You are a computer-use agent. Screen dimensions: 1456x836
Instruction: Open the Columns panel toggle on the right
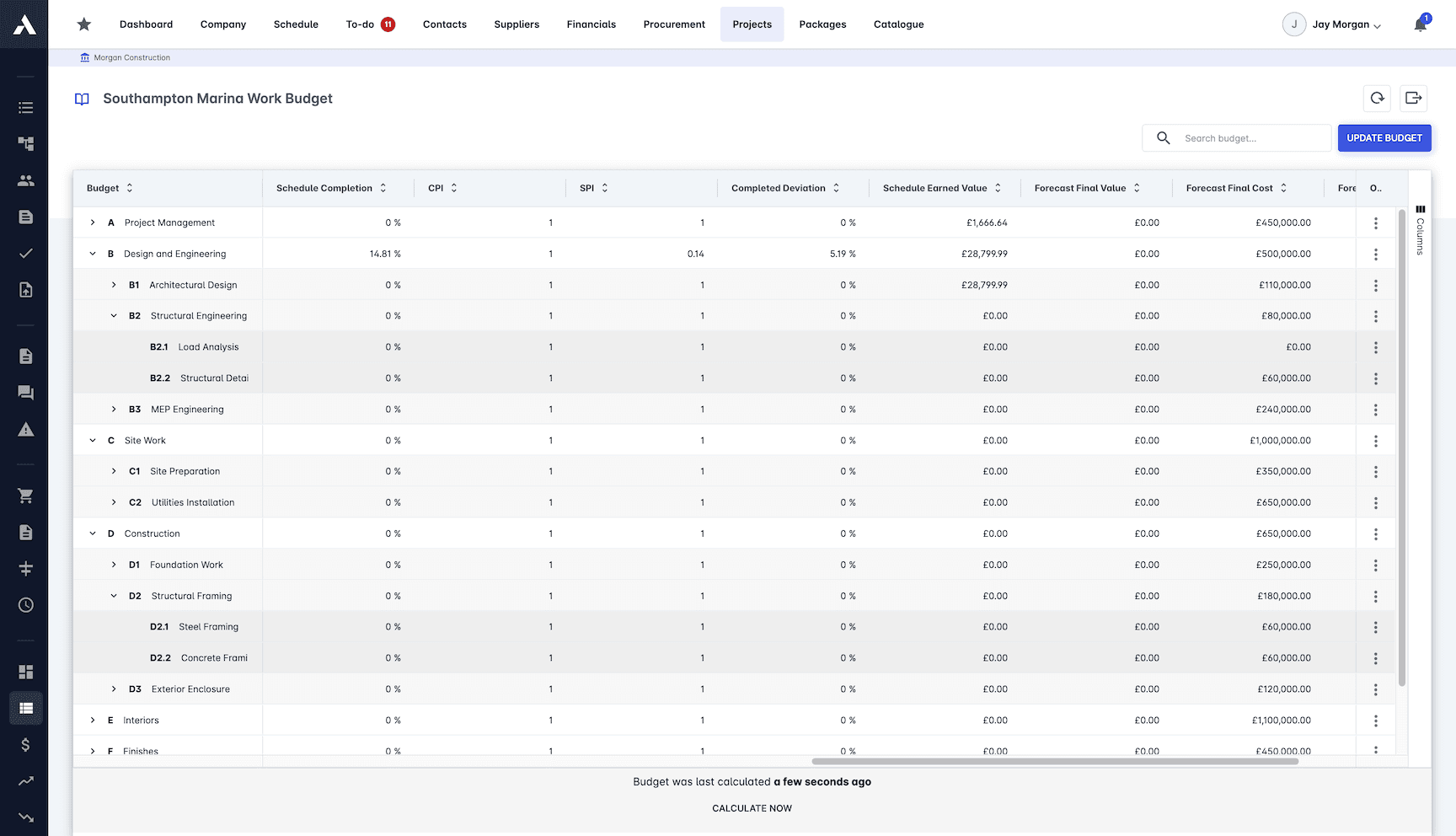1421,228
